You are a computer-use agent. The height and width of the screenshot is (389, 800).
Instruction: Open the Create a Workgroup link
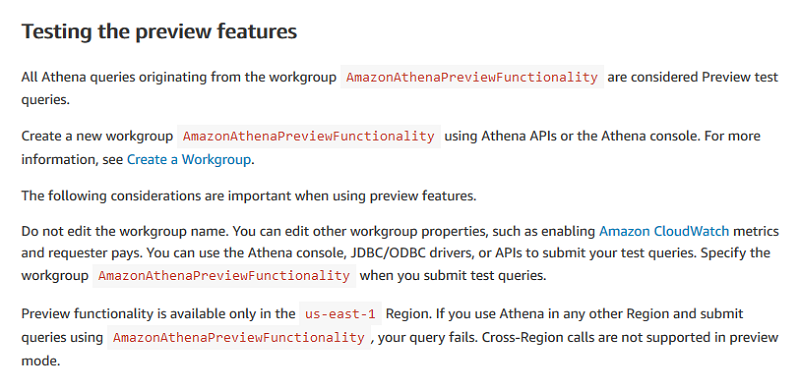189,159
